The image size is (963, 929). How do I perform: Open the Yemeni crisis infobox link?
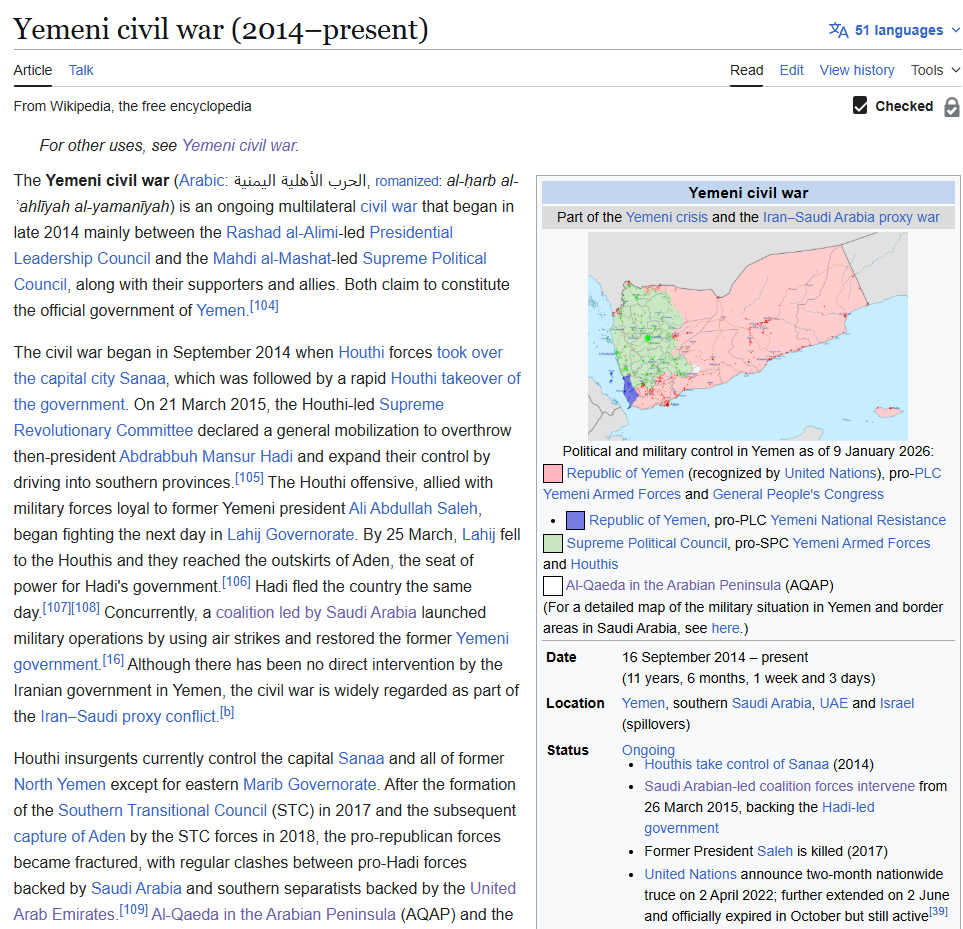tap(666, 217)
